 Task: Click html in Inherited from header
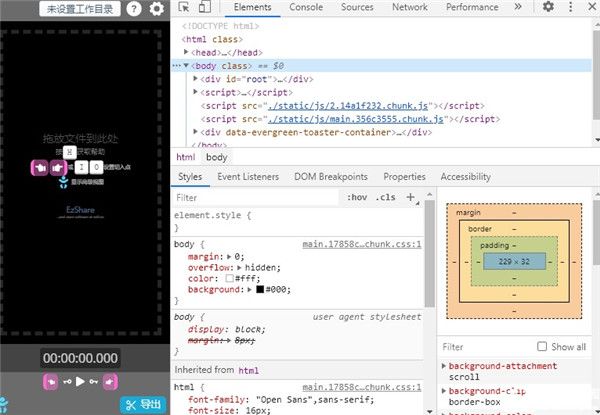tap(248, 370)
